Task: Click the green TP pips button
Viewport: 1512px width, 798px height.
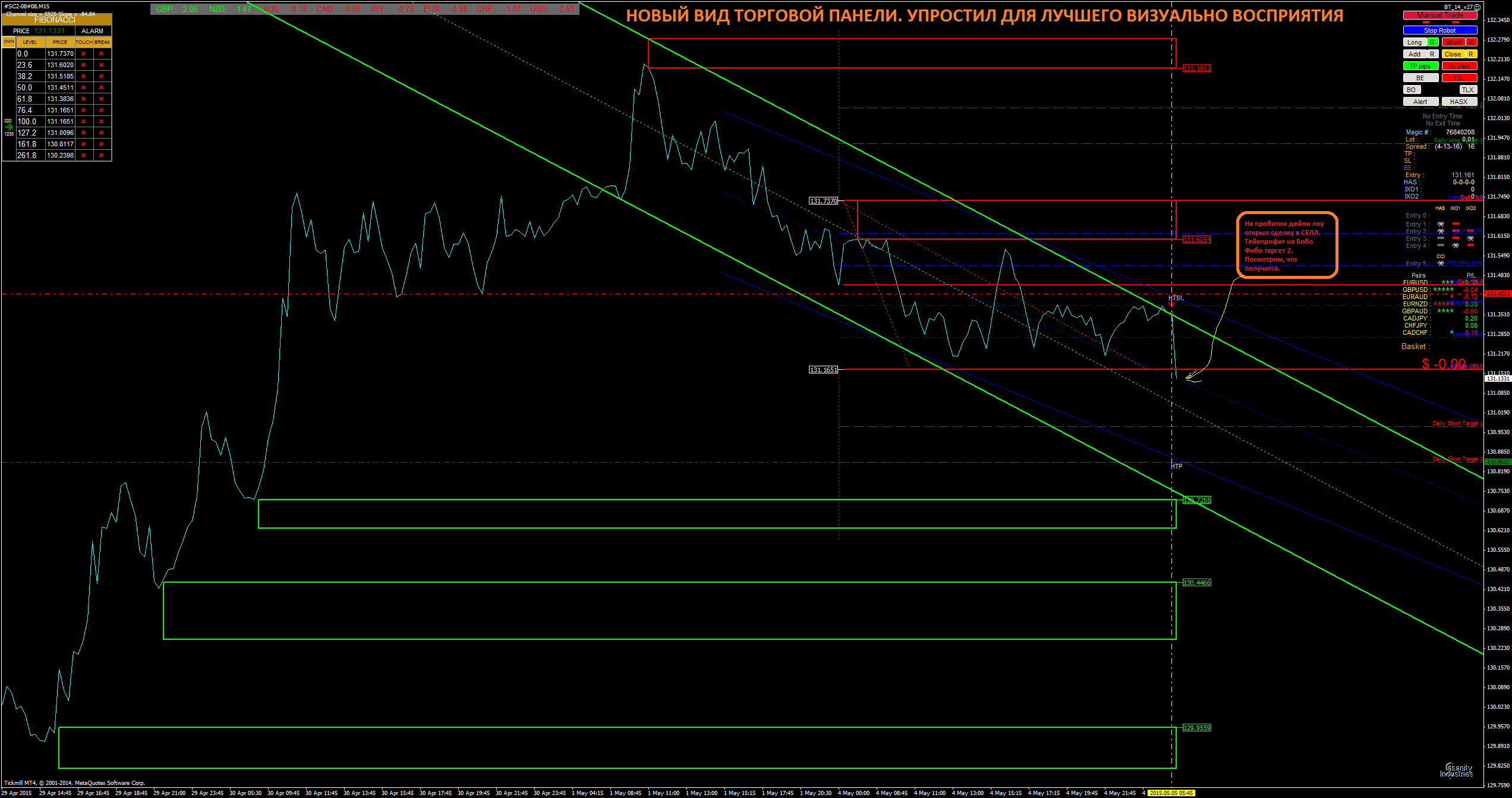Action: [1420, 66]
